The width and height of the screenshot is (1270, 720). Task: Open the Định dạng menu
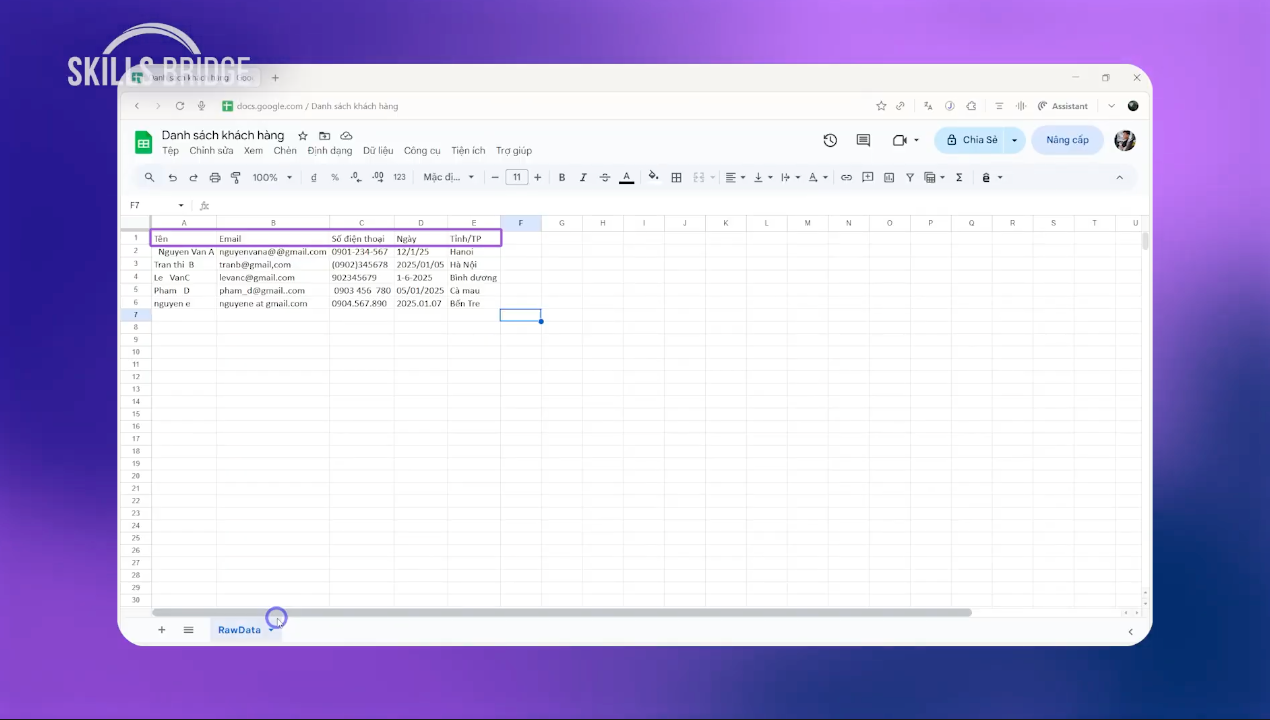click(329, 151)
